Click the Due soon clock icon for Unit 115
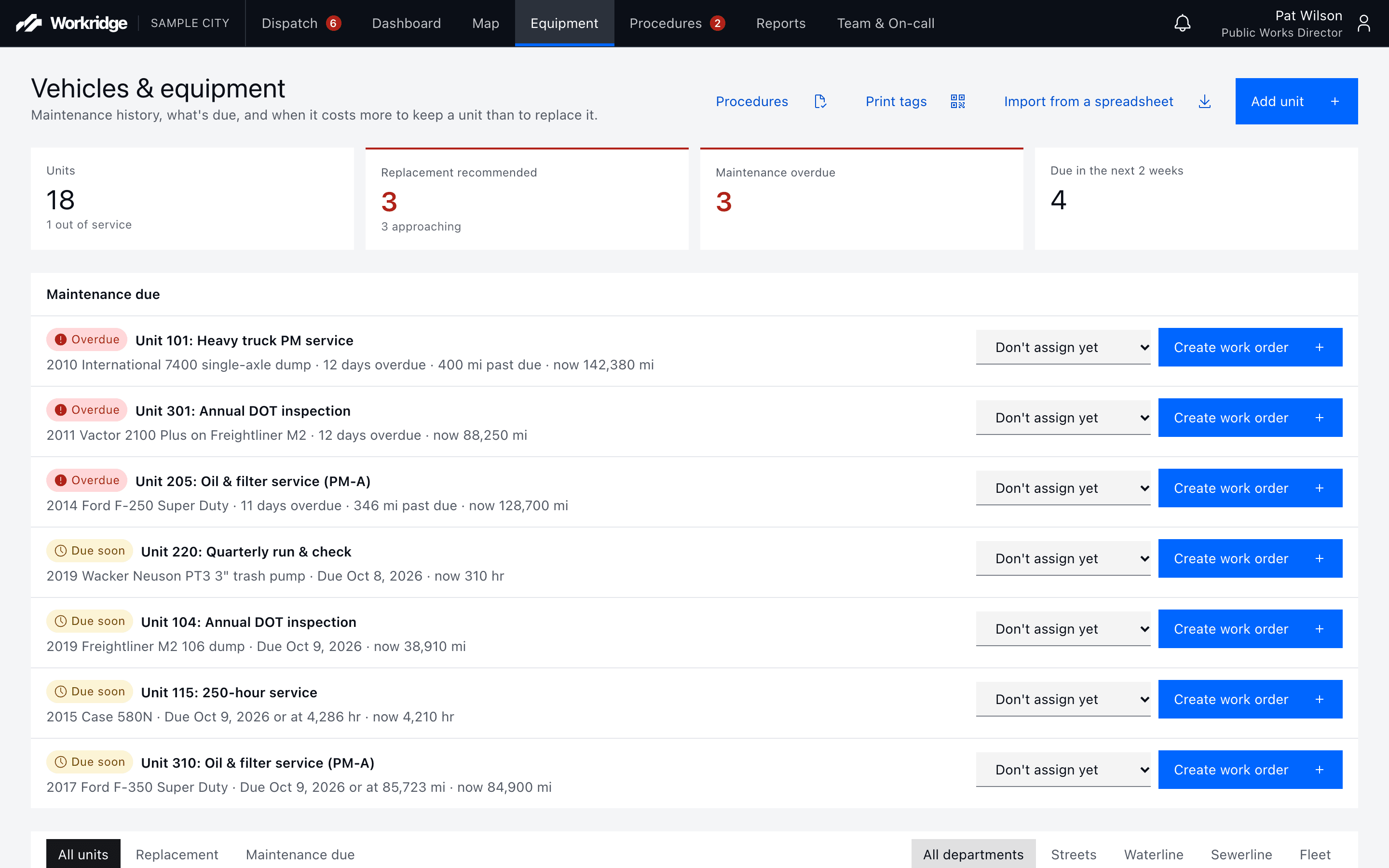The image size is (1389, 868). [x=61, y=692]
